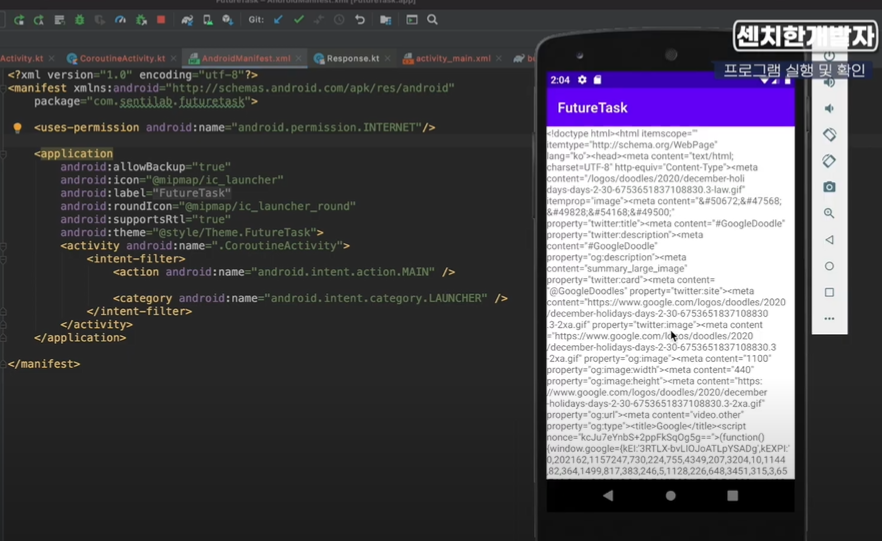This screenshot has width=882, height=541.
Task: Activate emulator zoom magnifier
Action: point(829,213)
